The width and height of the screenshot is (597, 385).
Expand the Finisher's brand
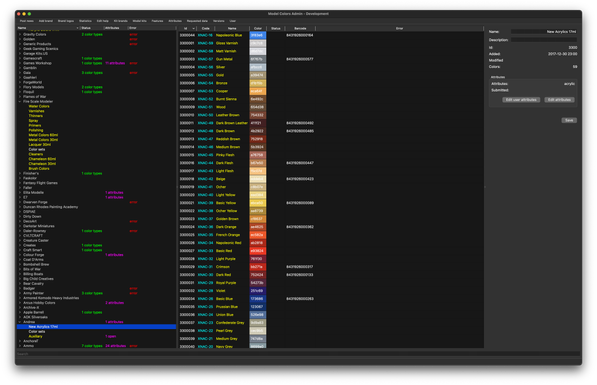(x=20, y=174)
